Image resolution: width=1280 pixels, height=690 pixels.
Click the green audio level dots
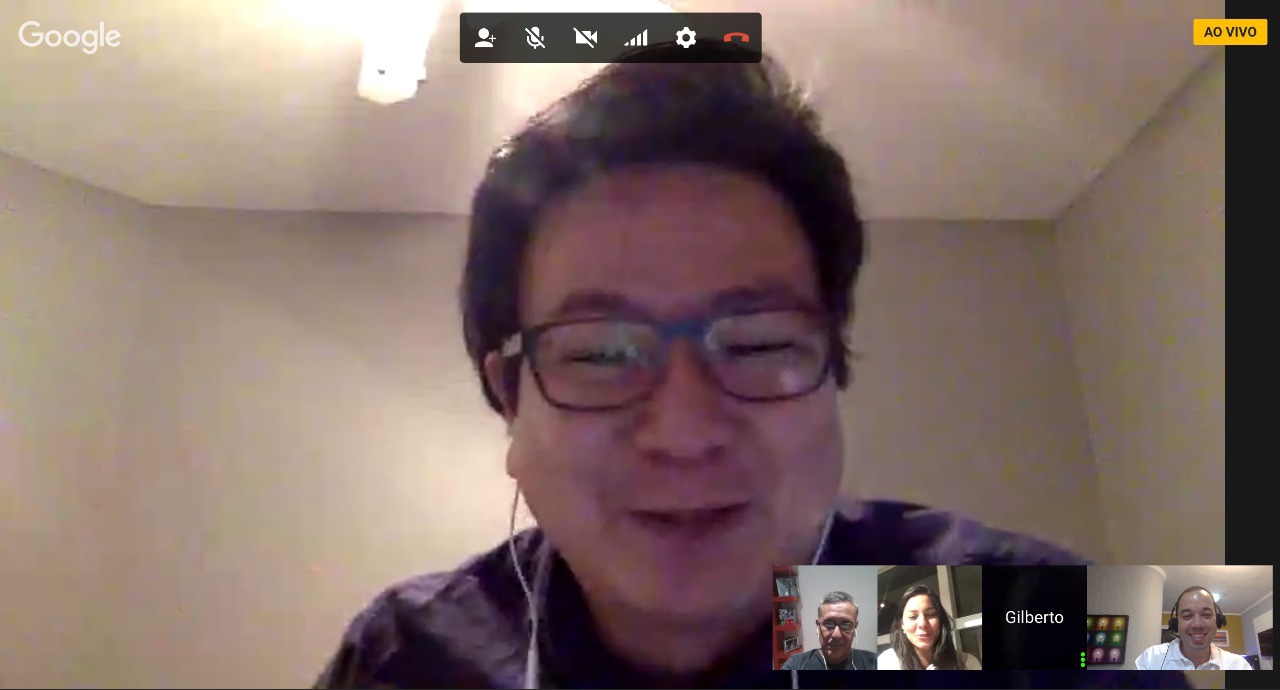point(1083,659)
